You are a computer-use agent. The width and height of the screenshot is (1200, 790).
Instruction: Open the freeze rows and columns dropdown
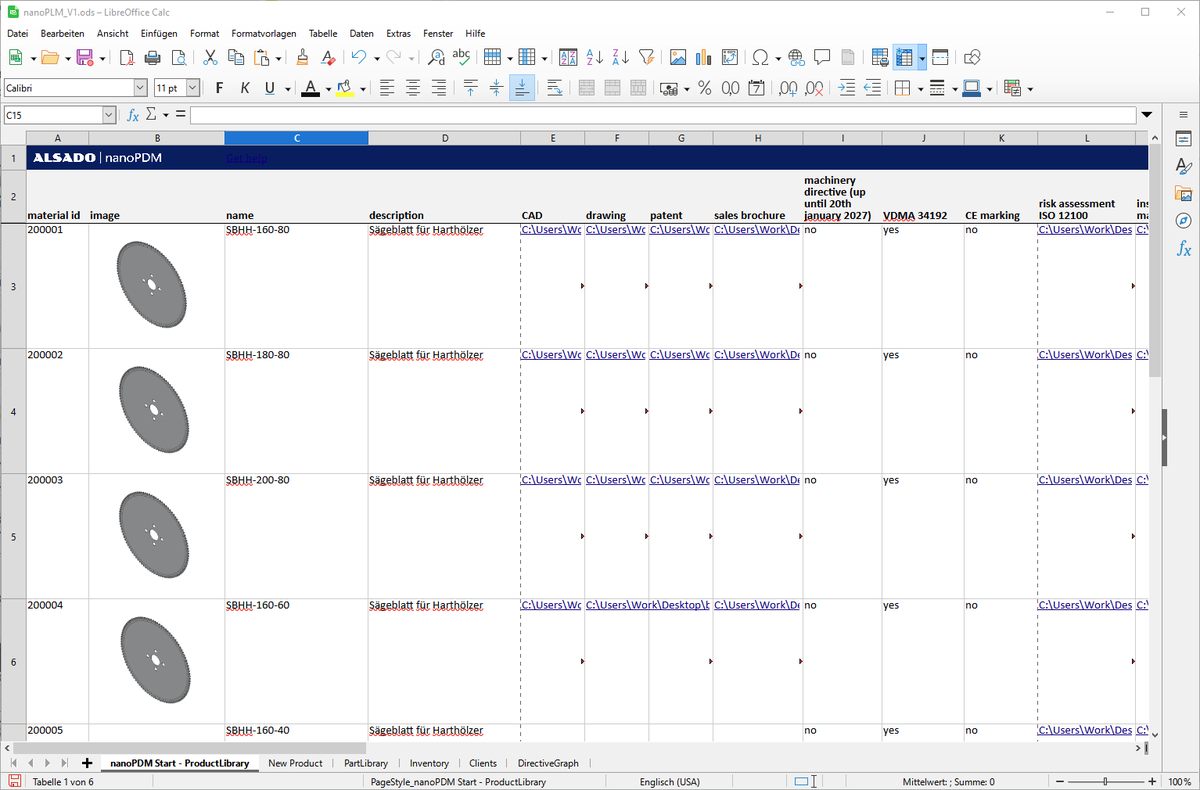click(922, 58)
